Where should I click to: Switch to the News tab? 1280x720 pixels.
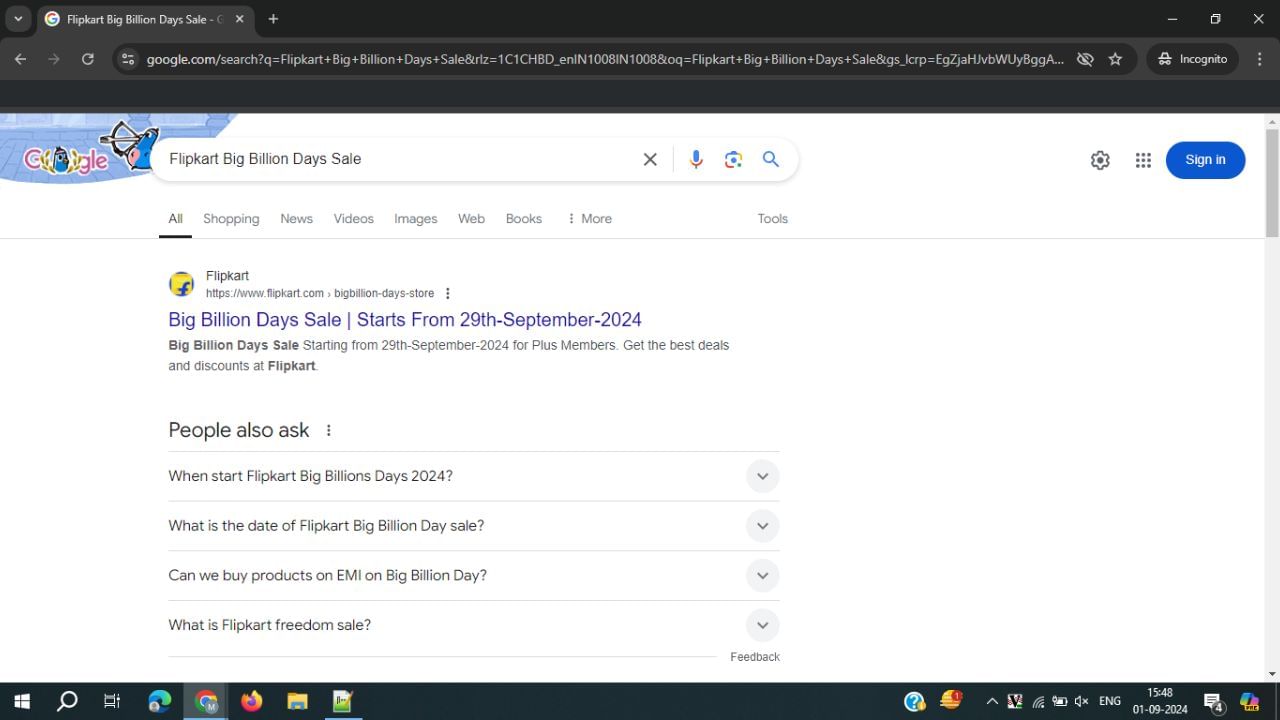[x=296, y=218]
